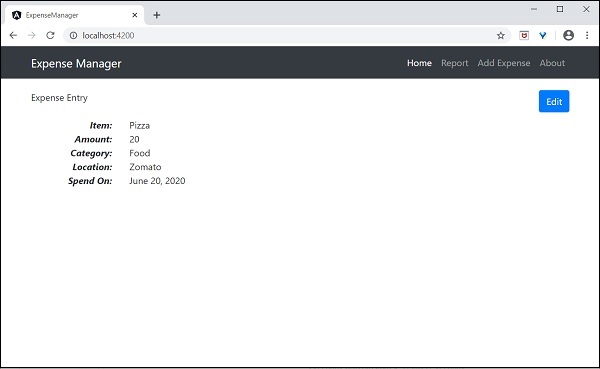Open the blue Y extension icon
Screen dimensions: 600x369
(x=543, y=36)
